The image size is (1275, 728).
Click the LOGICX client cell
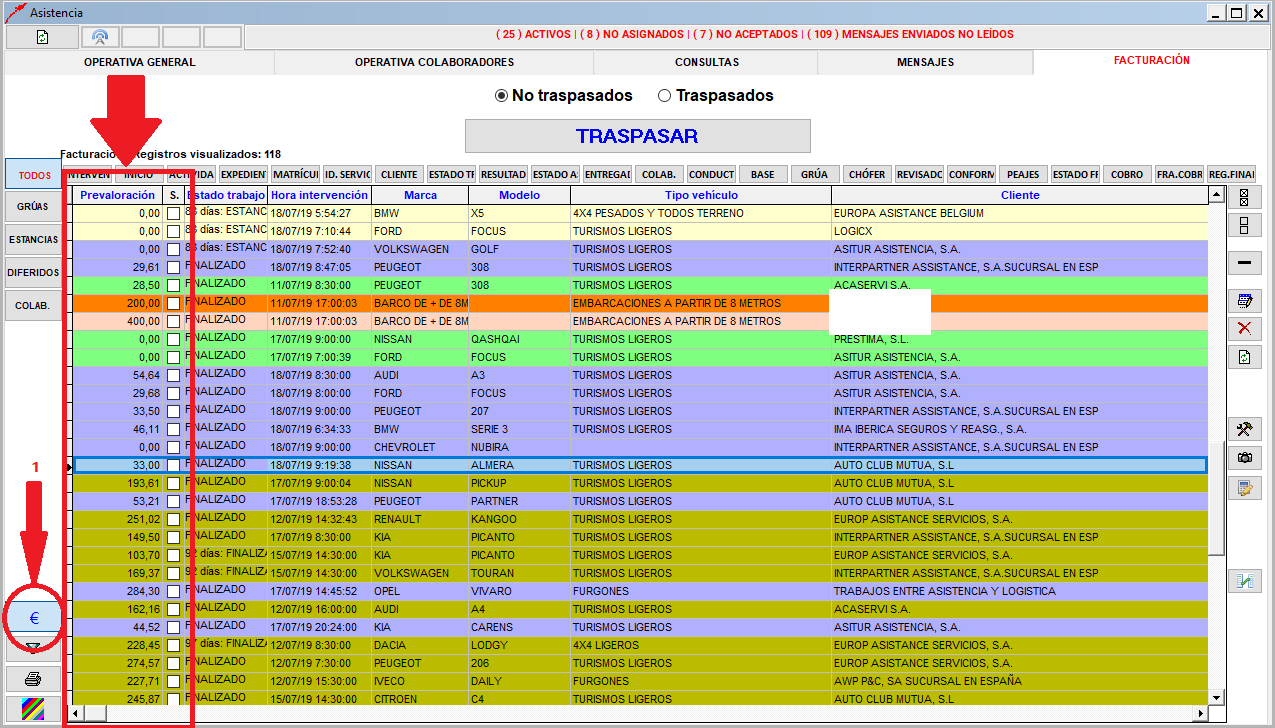(x=1019, y=231)
